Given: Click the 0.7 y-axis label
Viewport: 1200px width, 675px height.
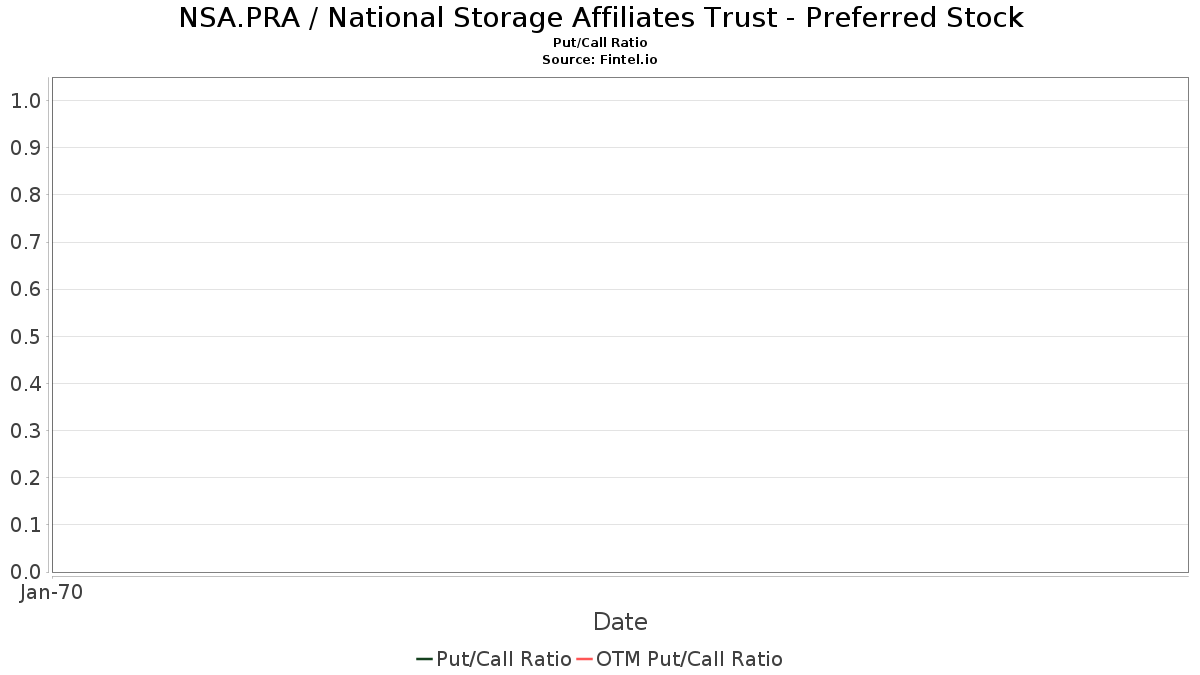Looking at the screenshot, I should tap(26, 242).
